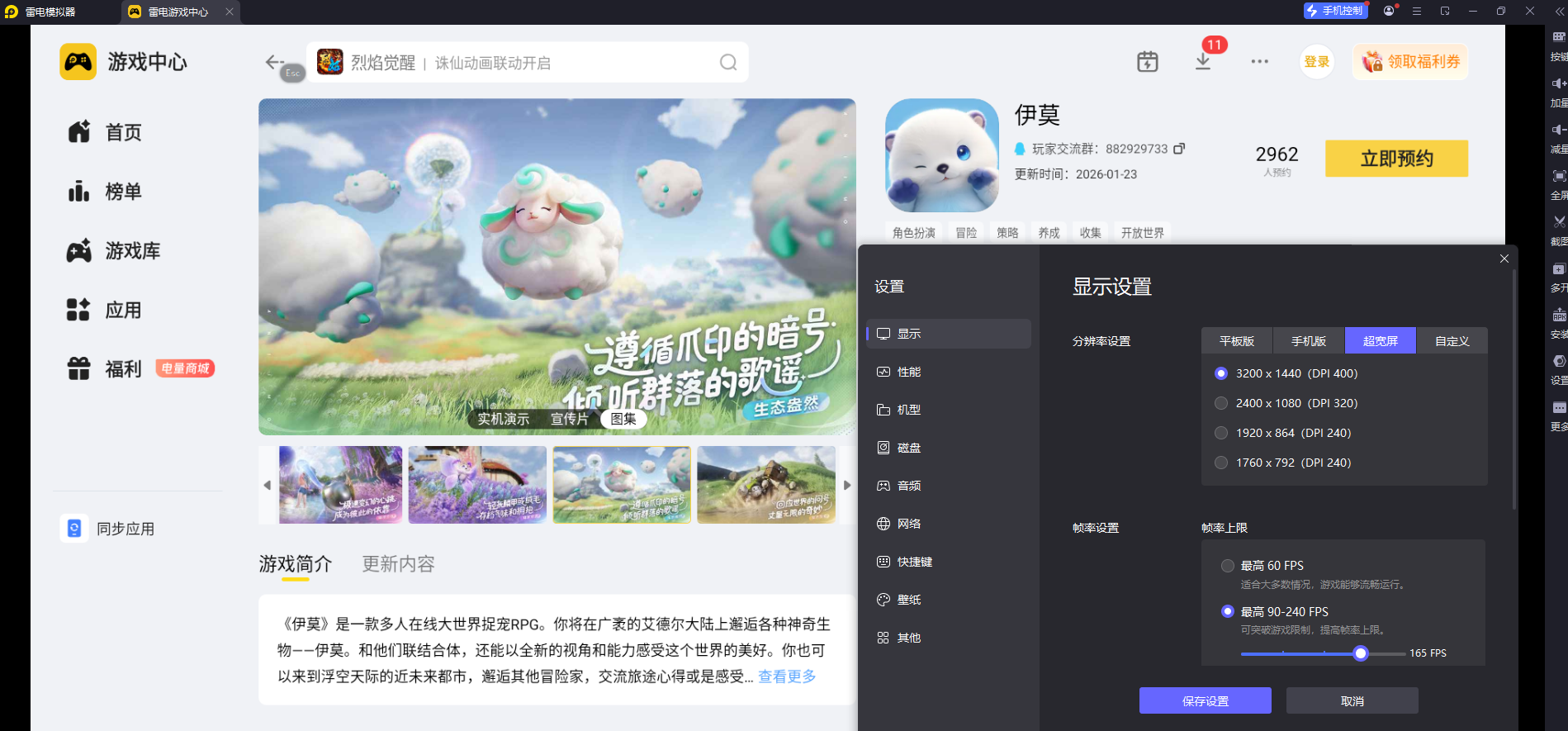Close the 雷电游戏中心 tab

[230, 12]
